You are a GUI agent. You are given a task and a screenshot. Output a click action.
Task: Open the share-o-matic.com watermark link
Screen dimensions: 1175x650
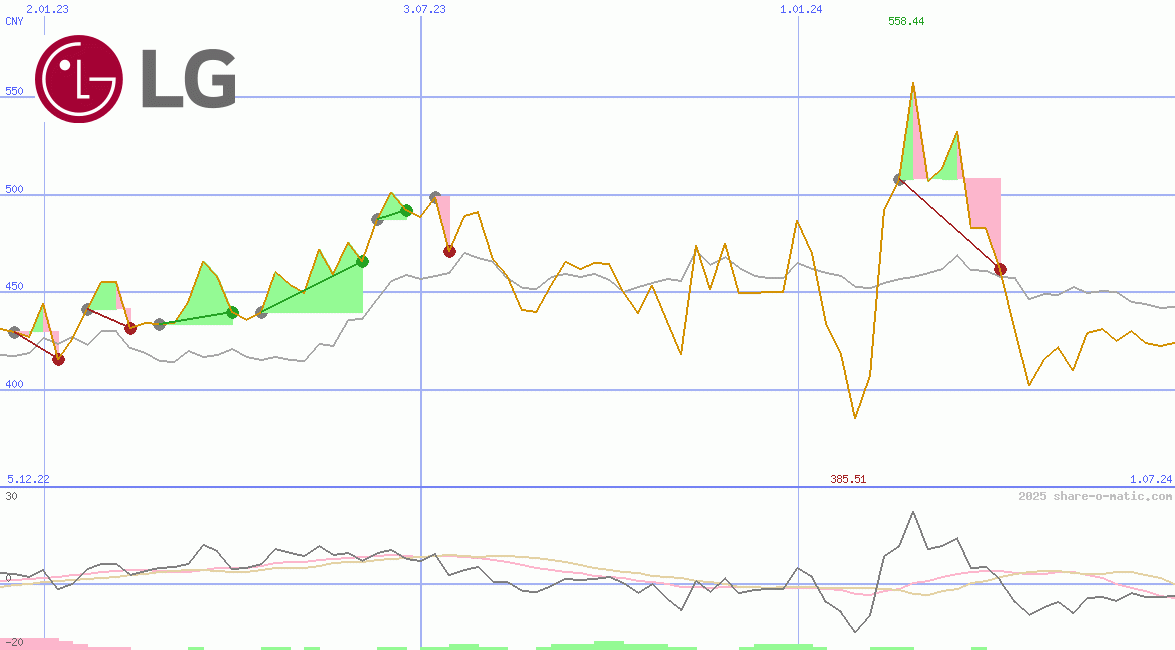click(1095, 496)
